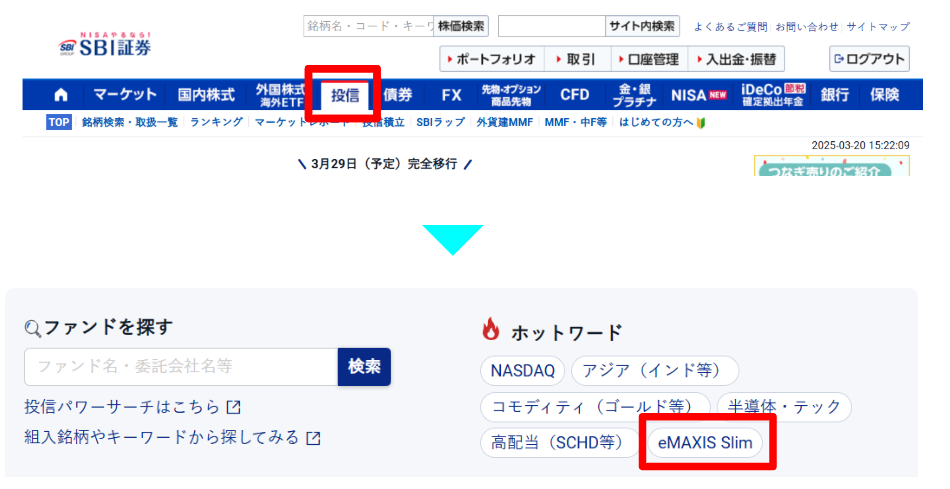Viewport: 950px width, 489px height.
Task: Select 半導体・テック hot word chip
Action: (x=784, y=407)
